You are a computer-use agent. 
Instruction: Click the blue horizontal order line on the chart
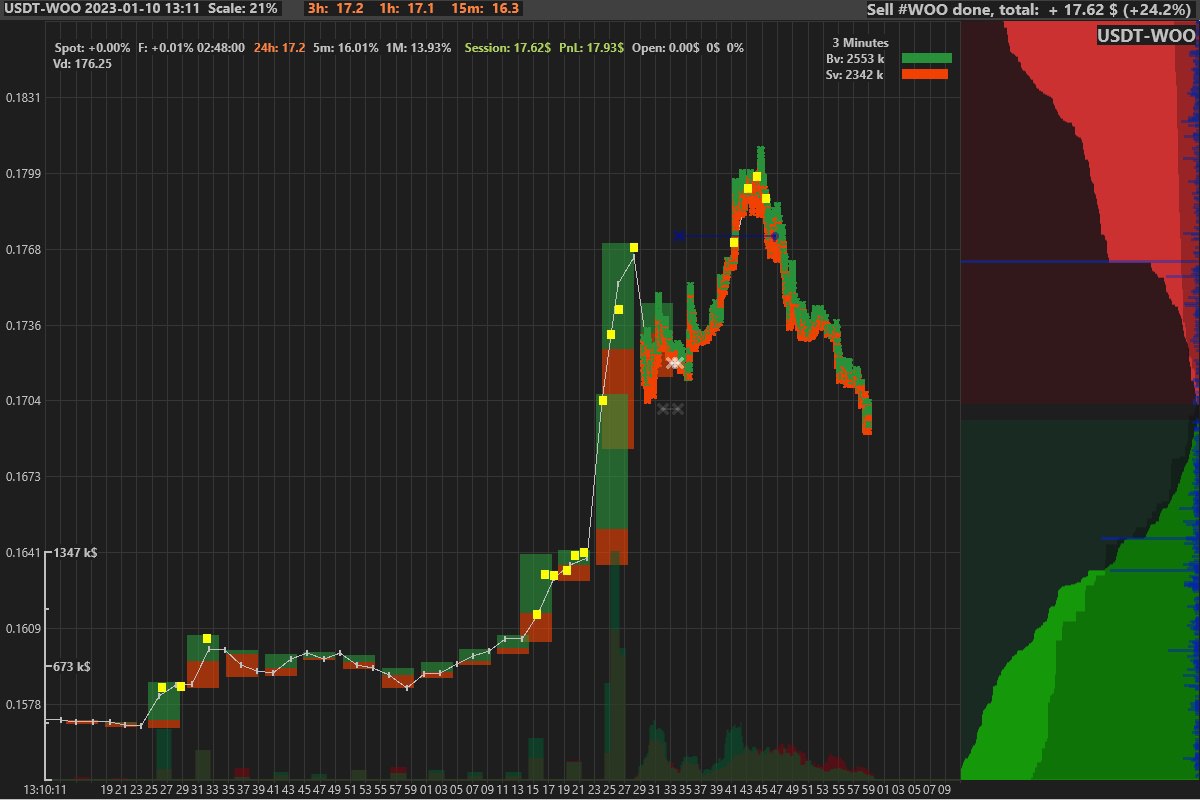(727, 236)
